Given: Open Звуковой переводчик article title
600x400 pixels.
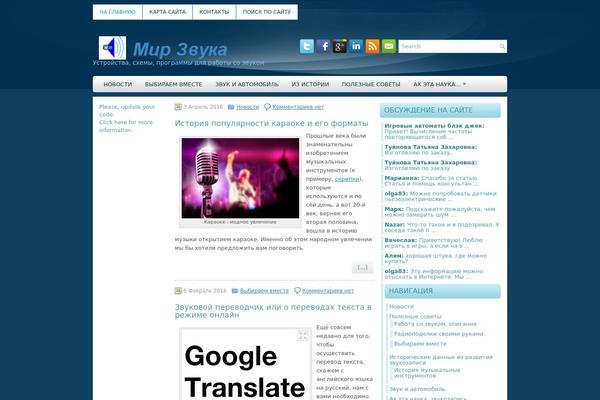Looking at the screenshot, I should point(273,311).
